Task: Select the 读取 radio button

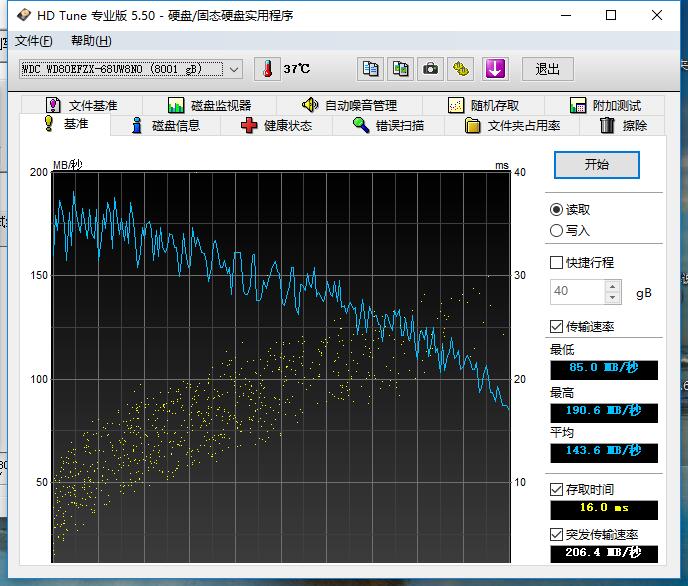Action: tap(557, 209)
